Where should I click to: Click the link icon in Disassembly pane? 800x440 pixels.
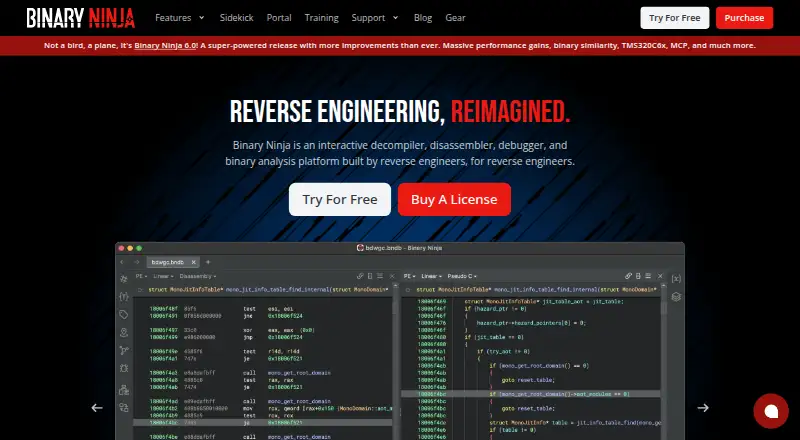click(x=360, y=276)
